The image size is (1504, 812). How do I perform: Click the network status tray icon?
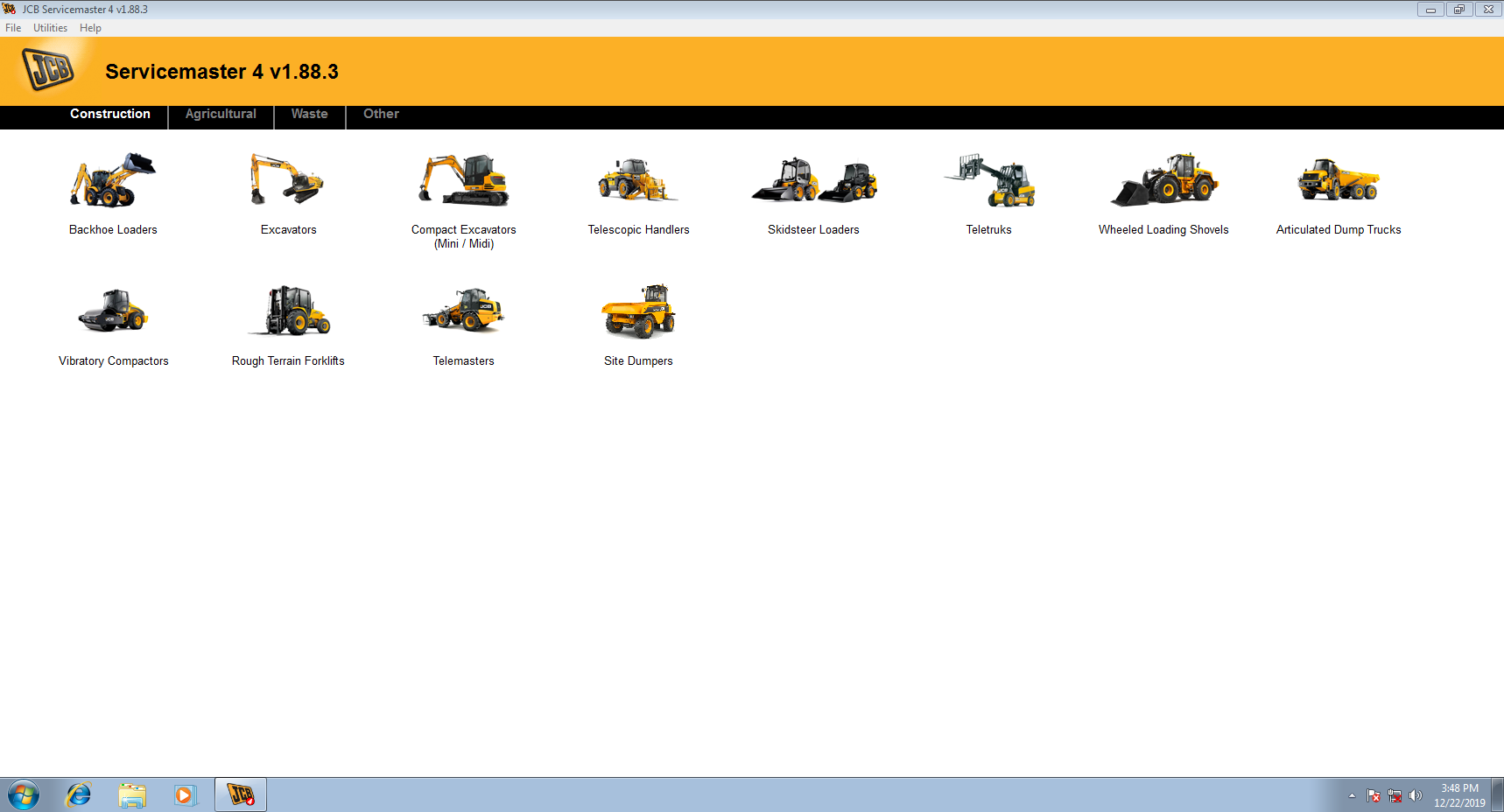pos(1395,795)
